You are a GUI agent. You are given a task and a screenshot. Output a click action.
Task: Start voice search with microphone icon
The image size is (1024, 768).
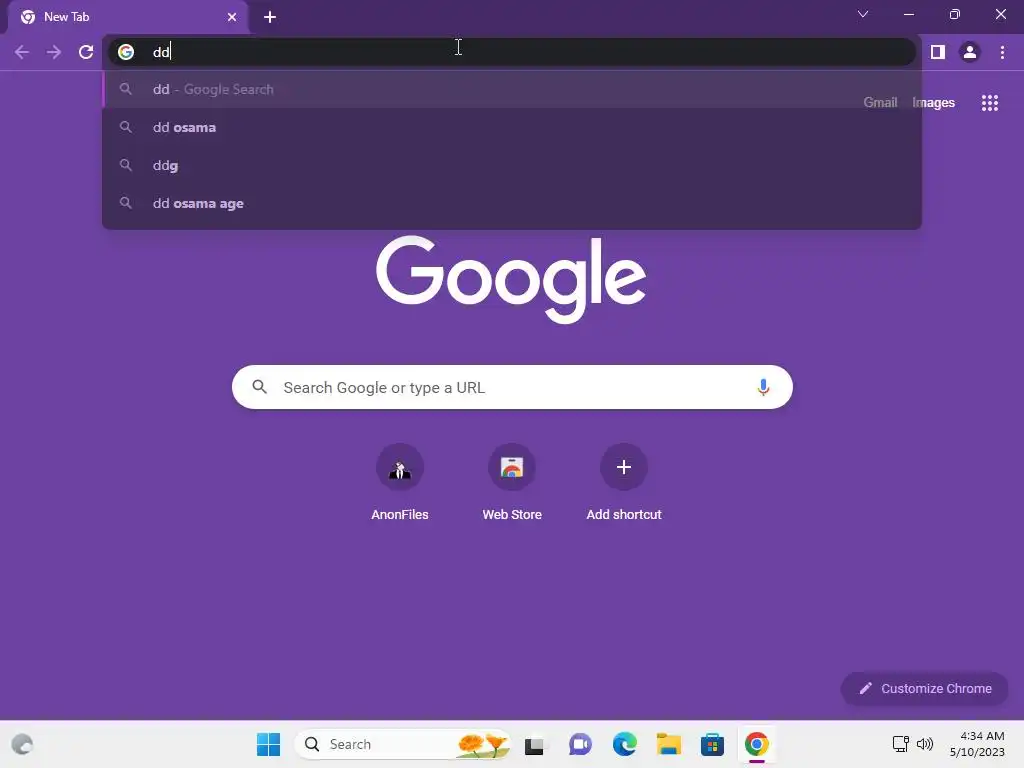[762, 387]
